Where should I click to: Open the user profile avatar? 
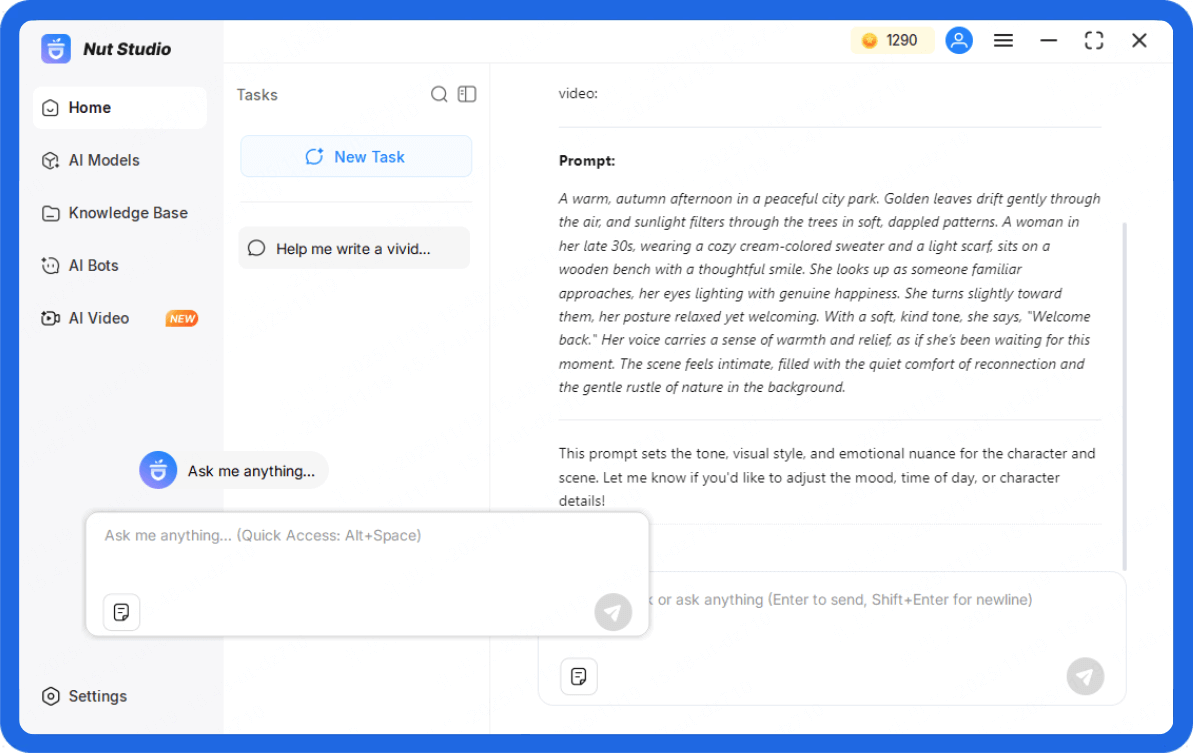(x=959, y=41)
